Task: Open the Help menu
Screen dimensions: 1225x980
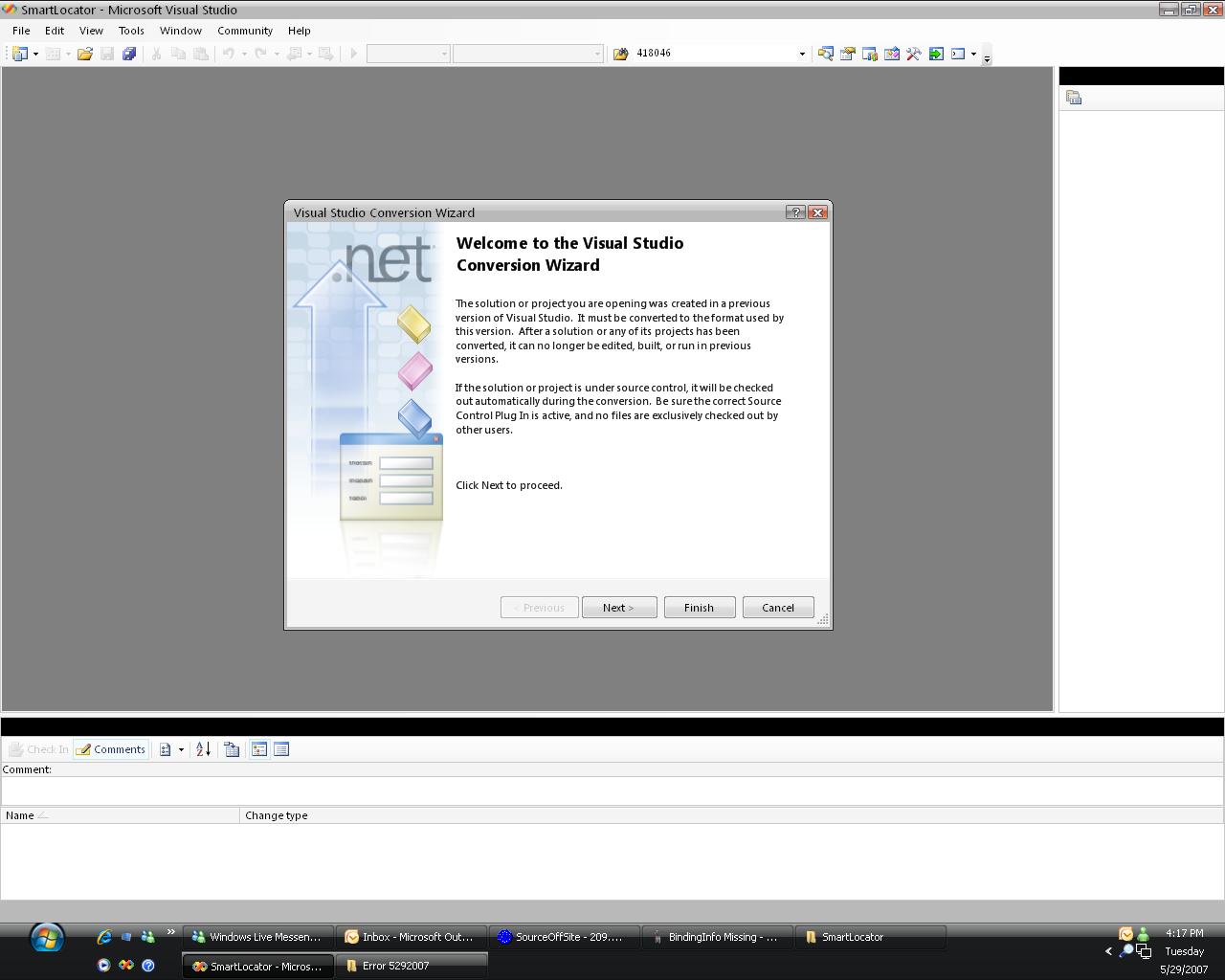Action: [x=300, y=31]
